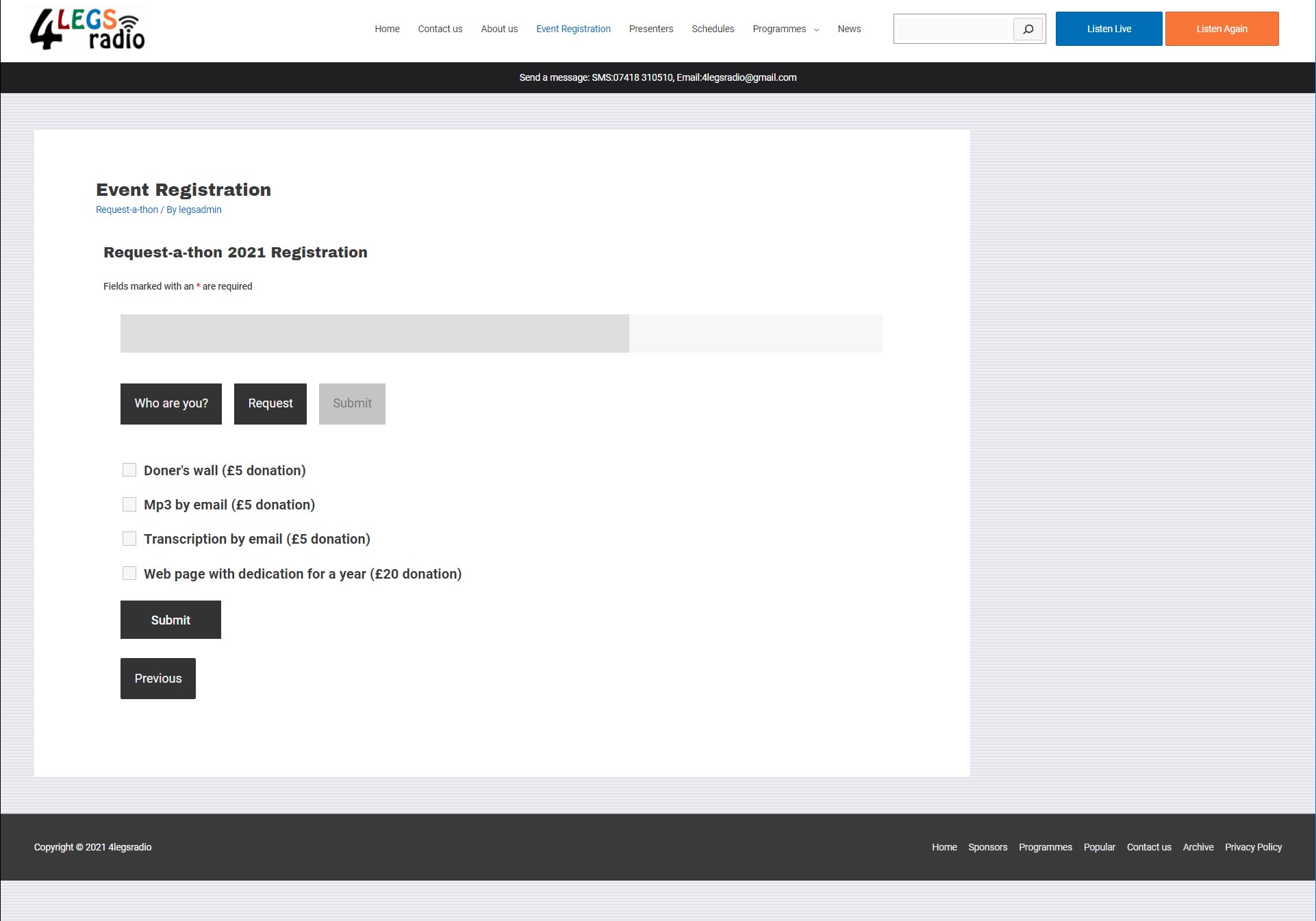The image size is (1316, 921).
Task: Click the Previous button
Action: coord(158,678)
